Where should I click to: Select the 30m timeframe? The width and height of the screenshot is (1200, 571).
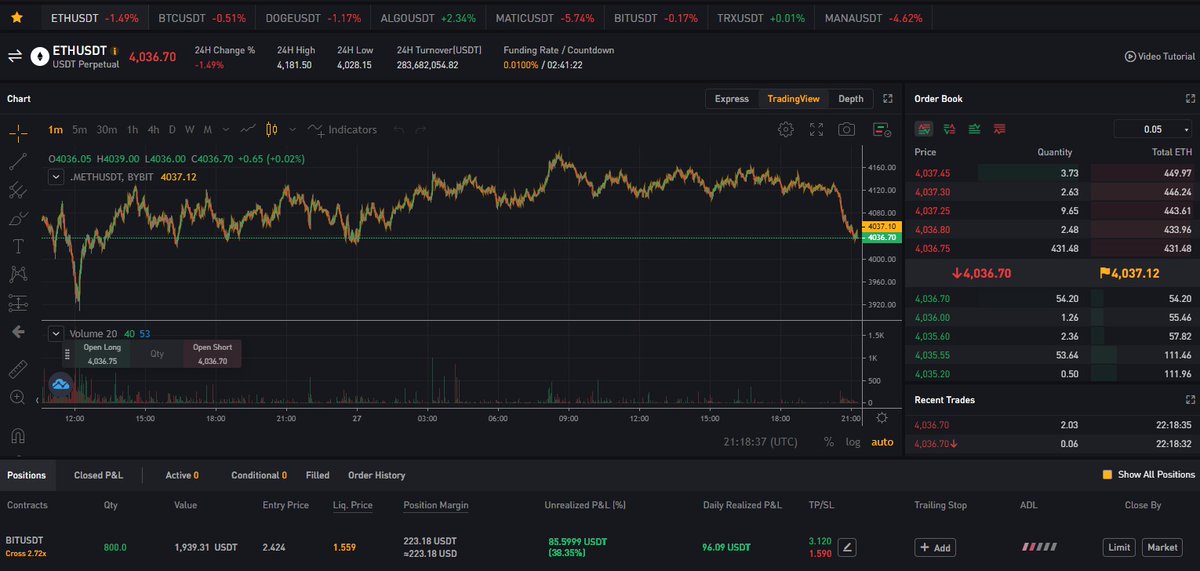pos(107,129)
